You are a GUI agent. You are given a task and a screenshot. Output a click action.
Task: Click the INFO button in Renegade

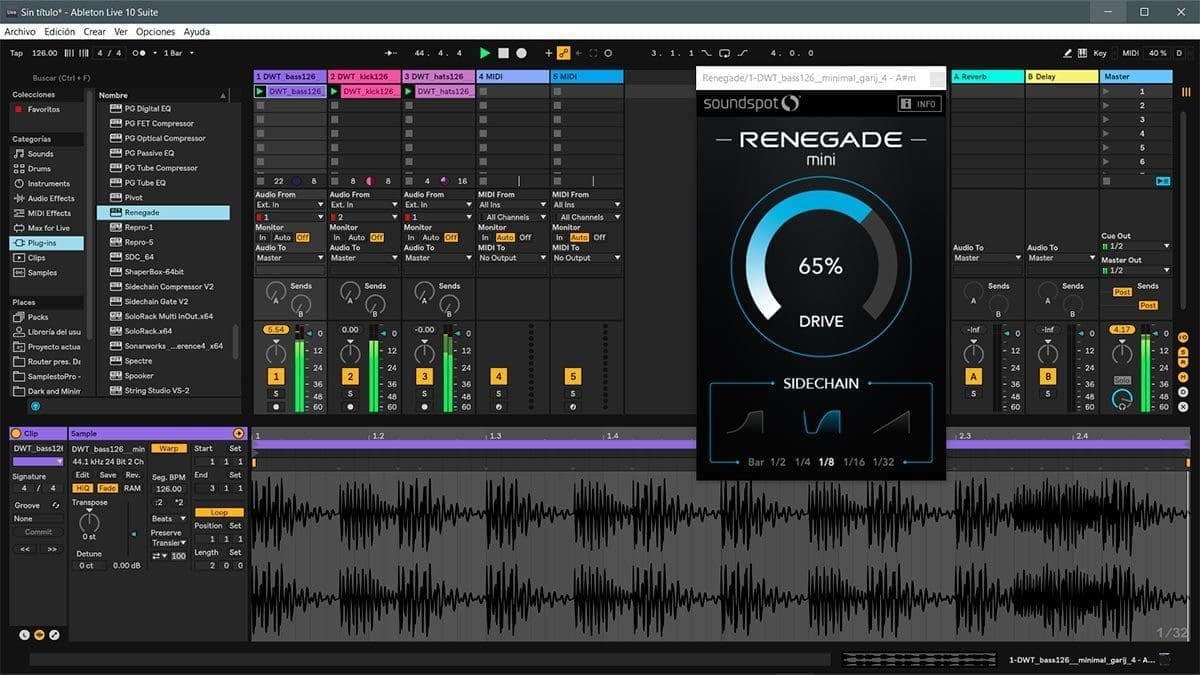click(918, 103)
